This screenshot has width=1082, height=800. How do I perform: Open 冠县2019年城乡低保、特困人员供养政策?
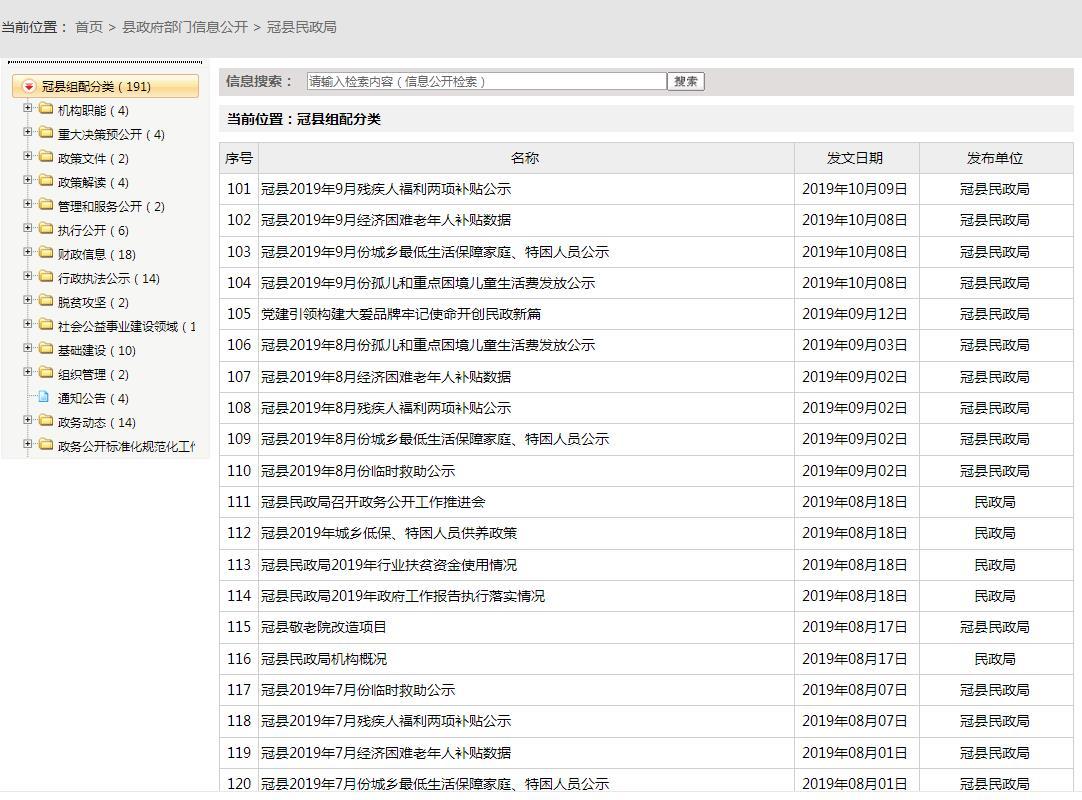[389, 534]
